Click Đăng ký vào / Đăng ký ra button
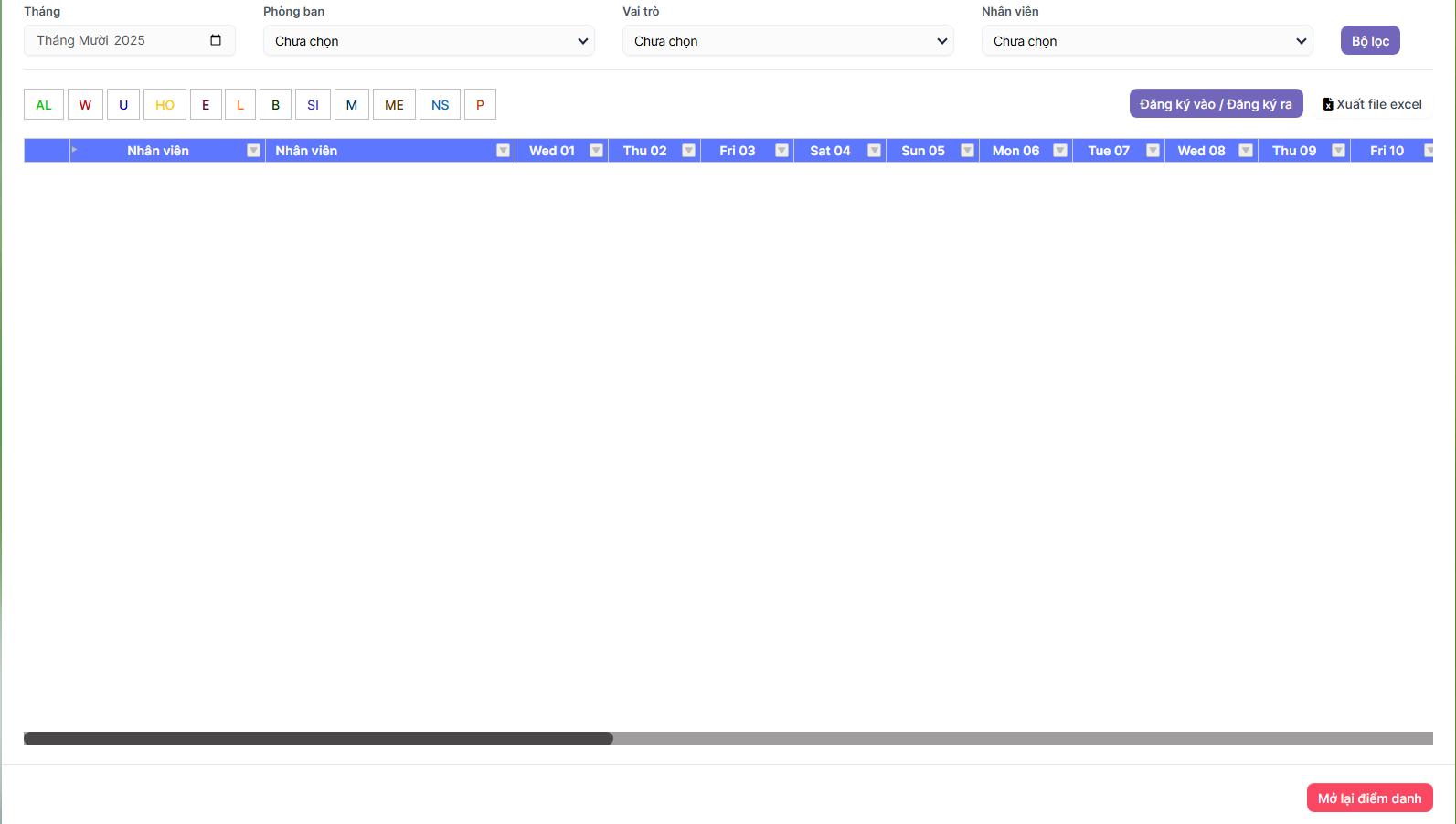The height and width of the screenshot is (824, 1456). (1216, 104)
